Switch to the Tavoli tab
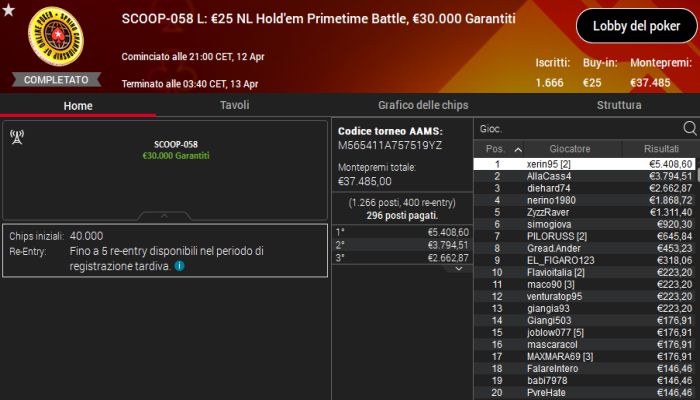The height and width of the screenshot is (400, 700). coord(234,105)
